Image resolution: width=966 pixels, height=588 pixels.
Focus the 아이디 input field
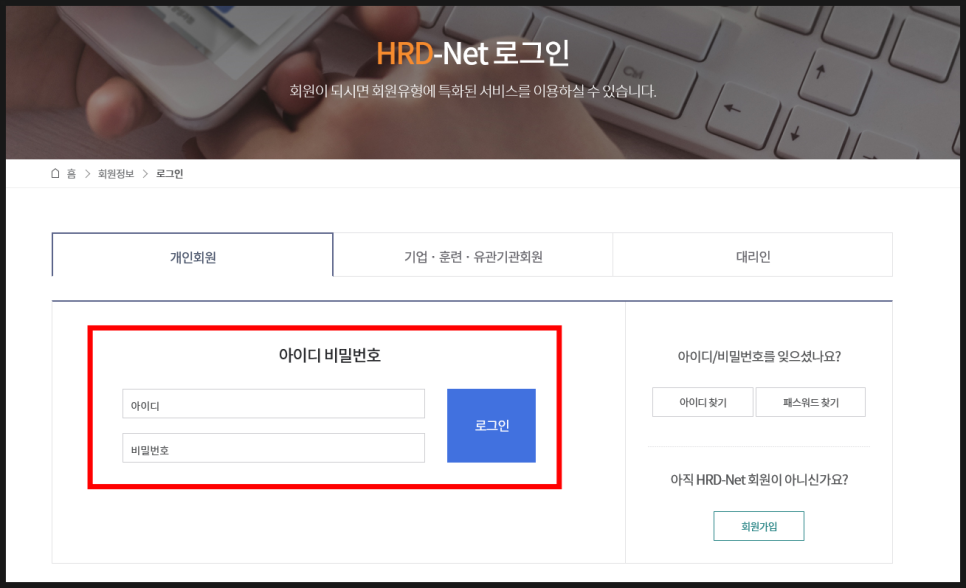coord(274,404)
